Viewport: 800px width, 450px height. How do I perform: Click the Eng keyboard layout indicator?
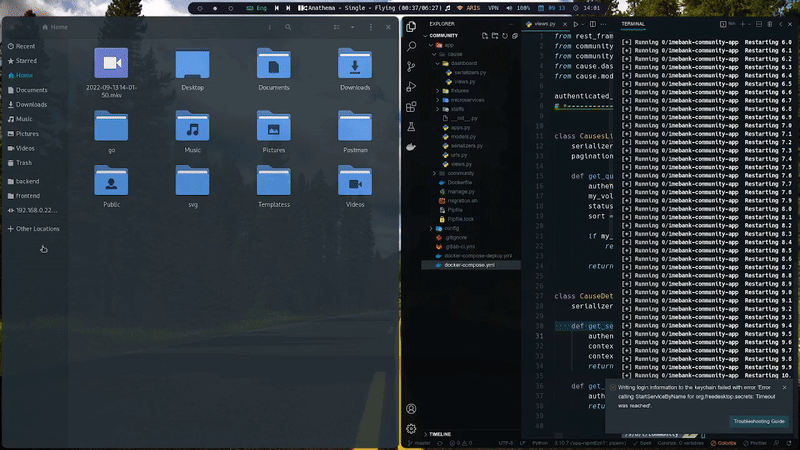(x=257, y=8)
